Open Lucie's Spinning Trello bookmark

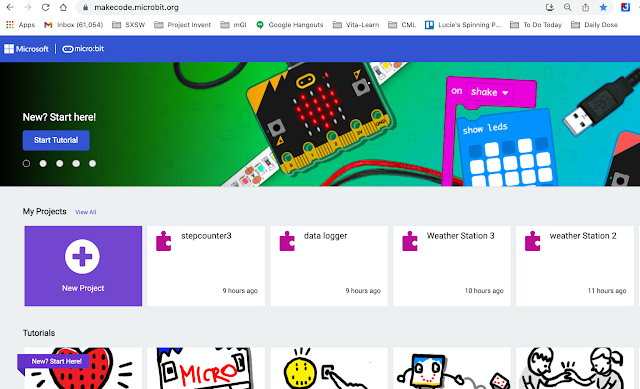click(x=463, y=25)
